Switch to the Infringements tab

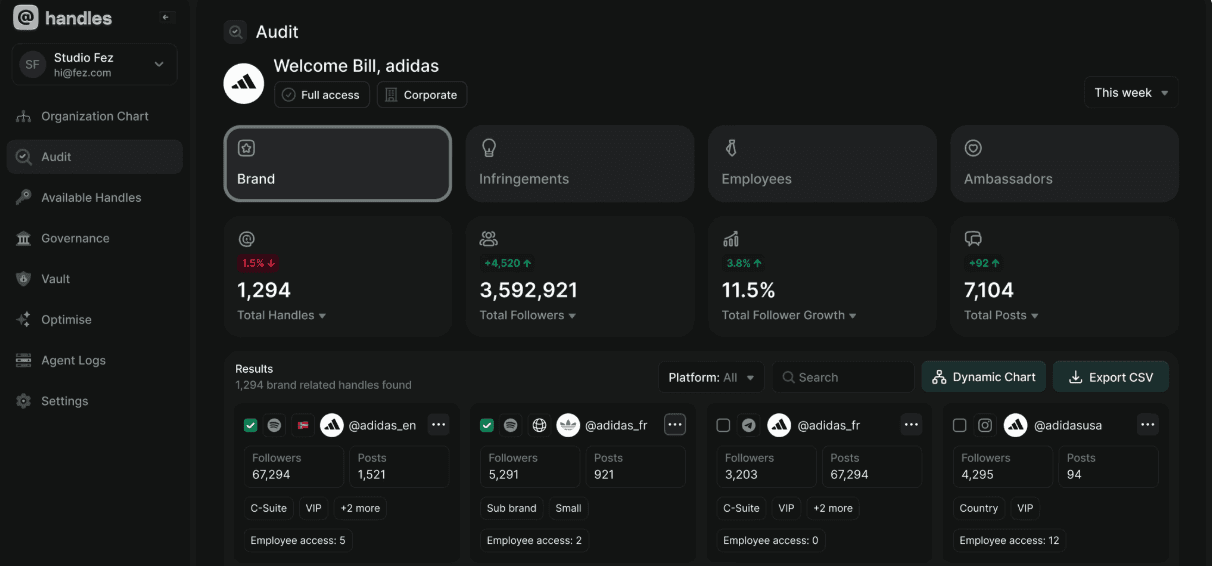580,164
